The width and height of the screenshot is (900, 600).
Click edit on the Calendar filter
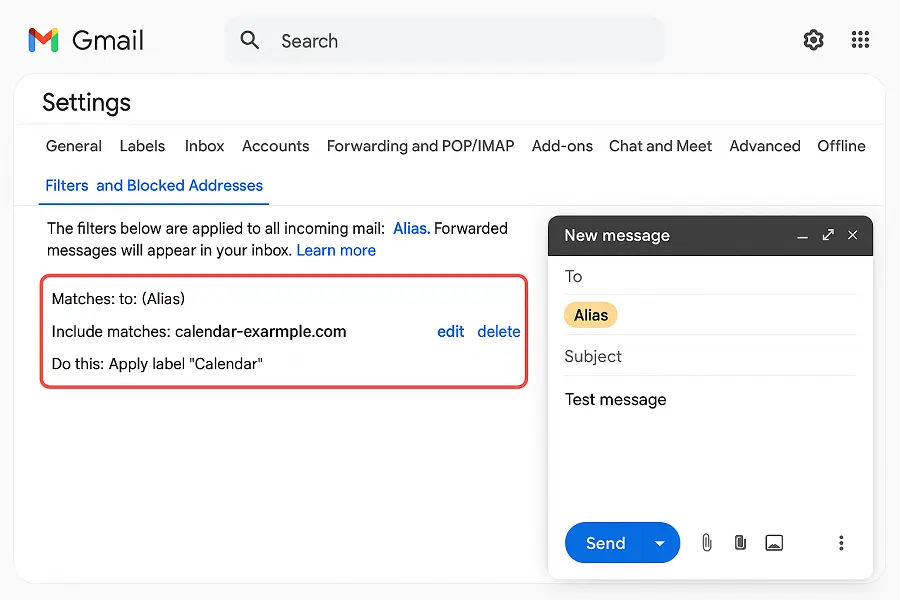(x=450, y=332)
